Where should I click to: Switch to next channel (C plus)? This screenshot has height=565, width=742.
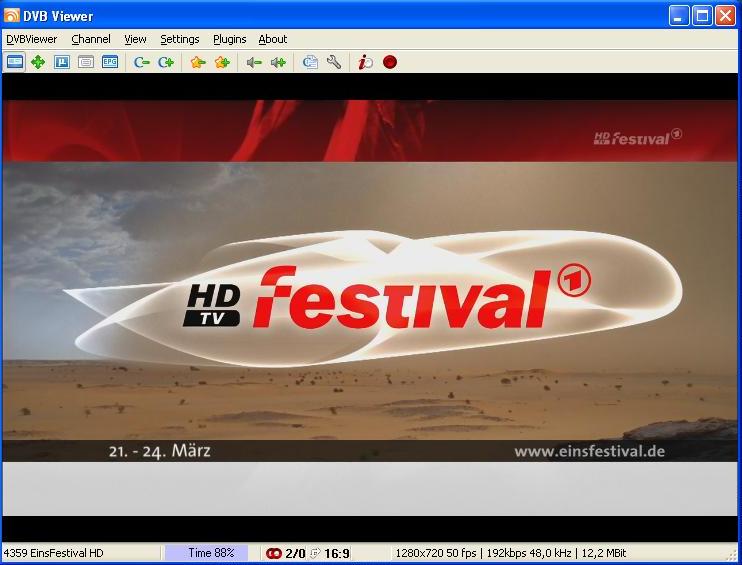[166, 62]
